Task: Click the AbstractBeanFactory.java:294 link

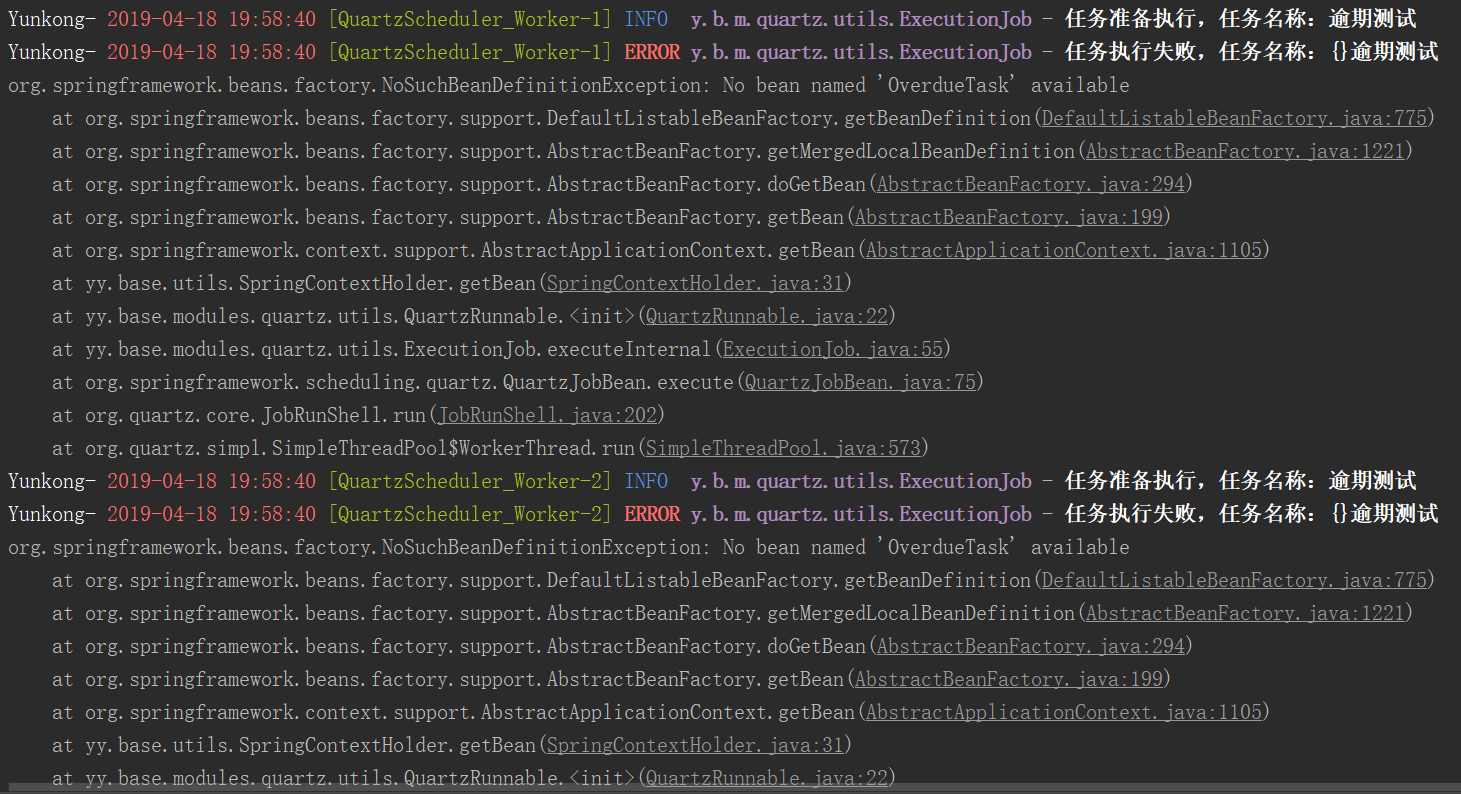Action: [1029, 184]
